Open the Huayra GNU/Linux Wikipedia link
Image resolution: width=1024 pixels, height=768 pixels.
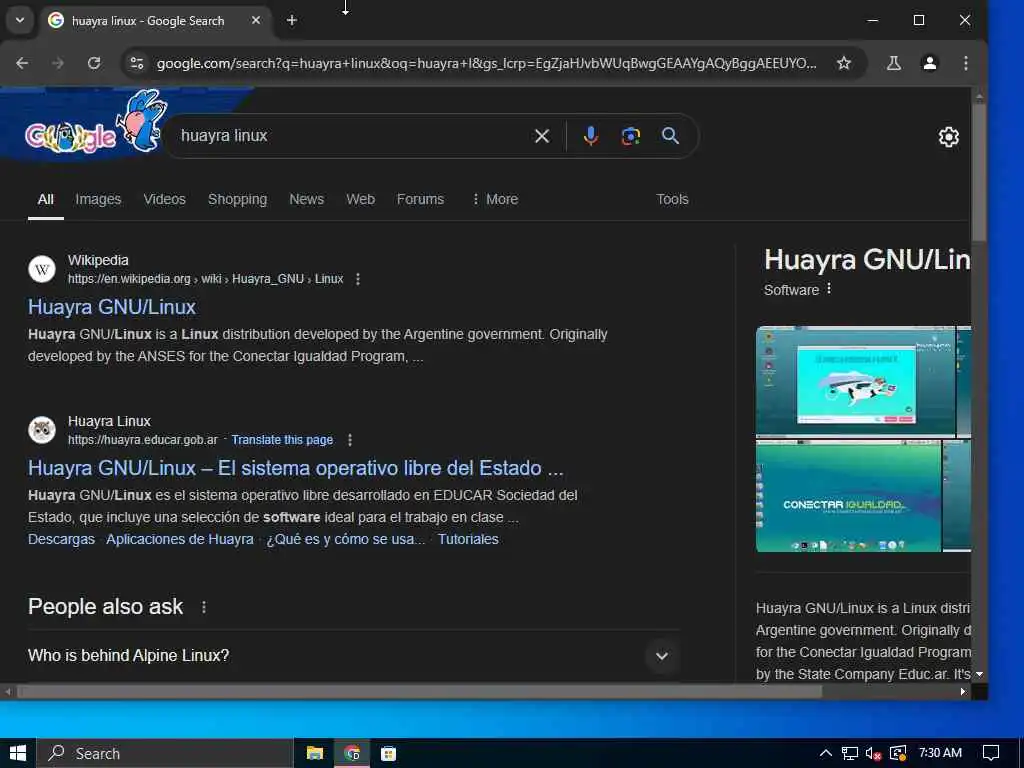tap(112, 307)
